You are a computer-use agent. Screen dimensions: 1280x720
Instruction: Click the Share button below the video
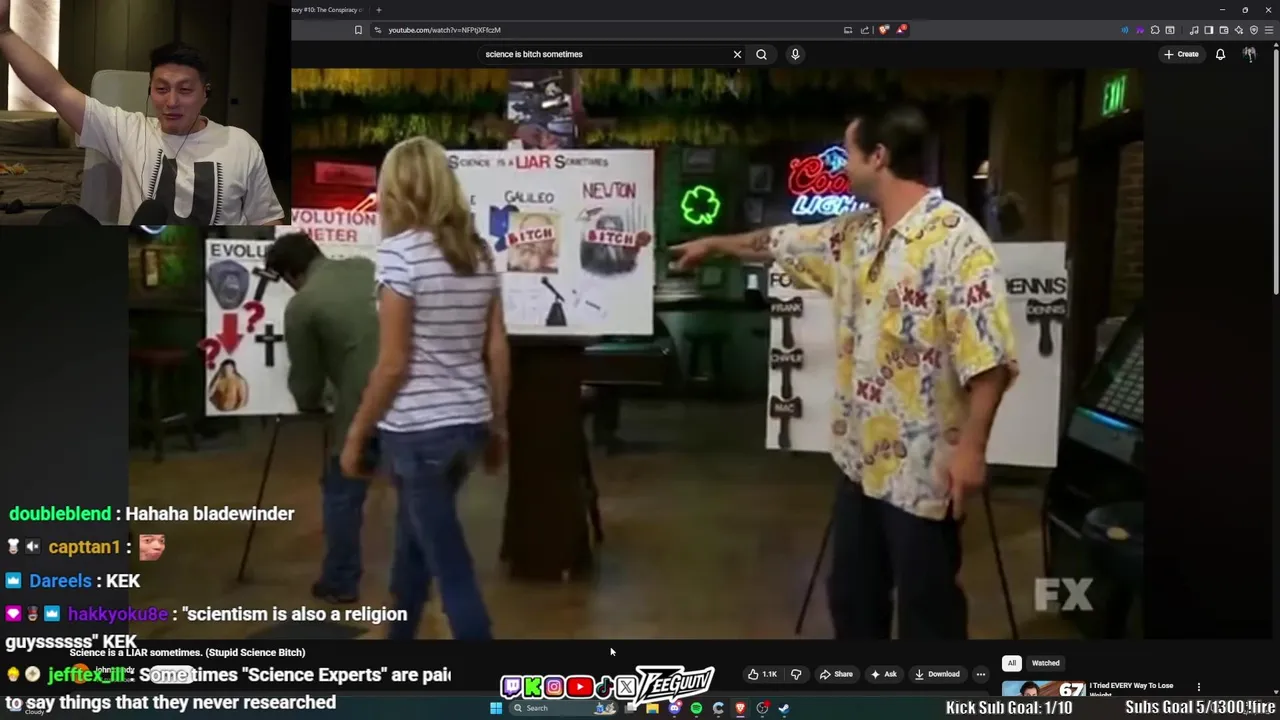coord(836,674)
